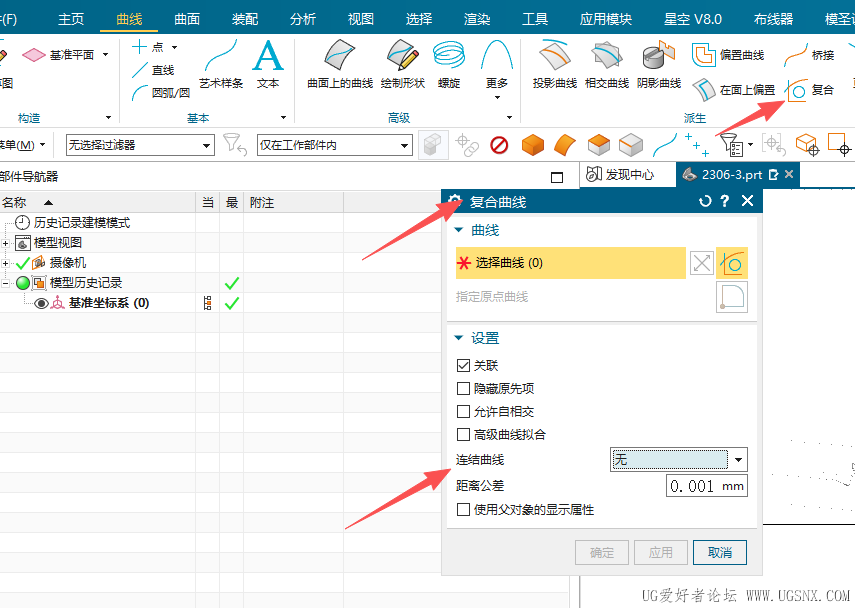Select the 直线 line tool

coord(153,70)
